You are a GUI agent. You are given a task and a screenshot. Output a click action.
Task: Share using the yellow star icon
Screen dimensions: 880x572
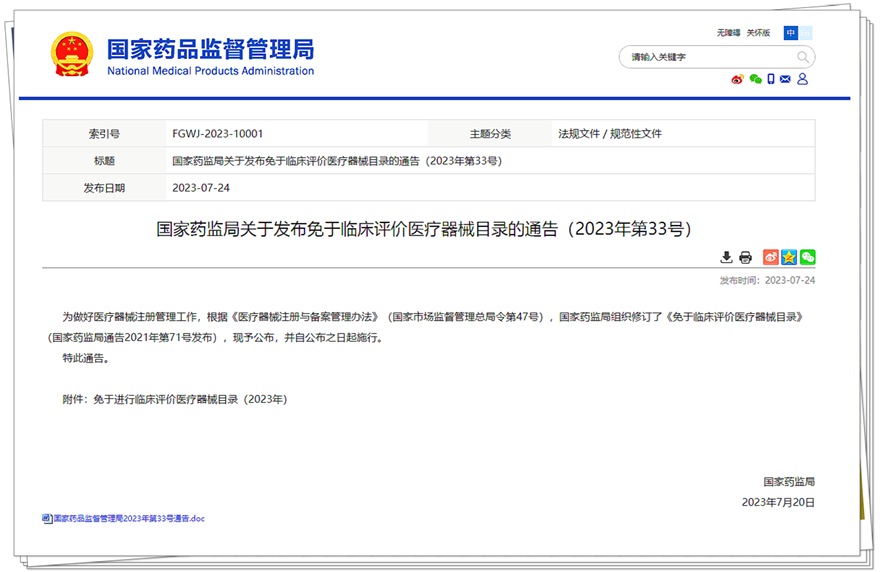pyautogui.click(x=789, y=257)
